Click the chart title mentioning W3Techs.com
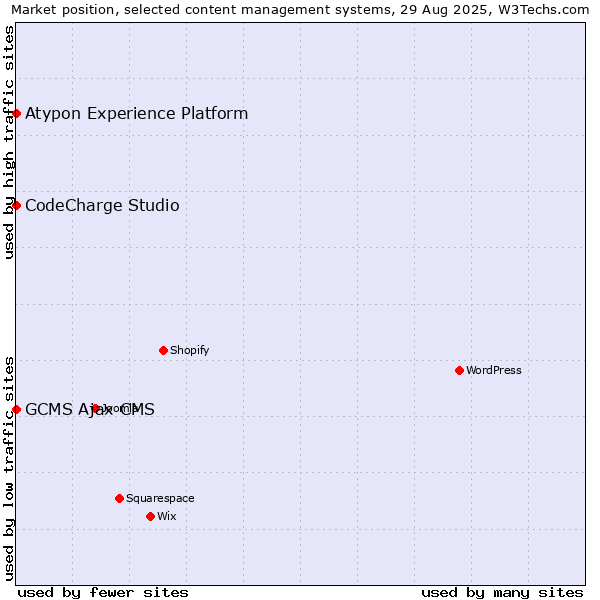 300,10
